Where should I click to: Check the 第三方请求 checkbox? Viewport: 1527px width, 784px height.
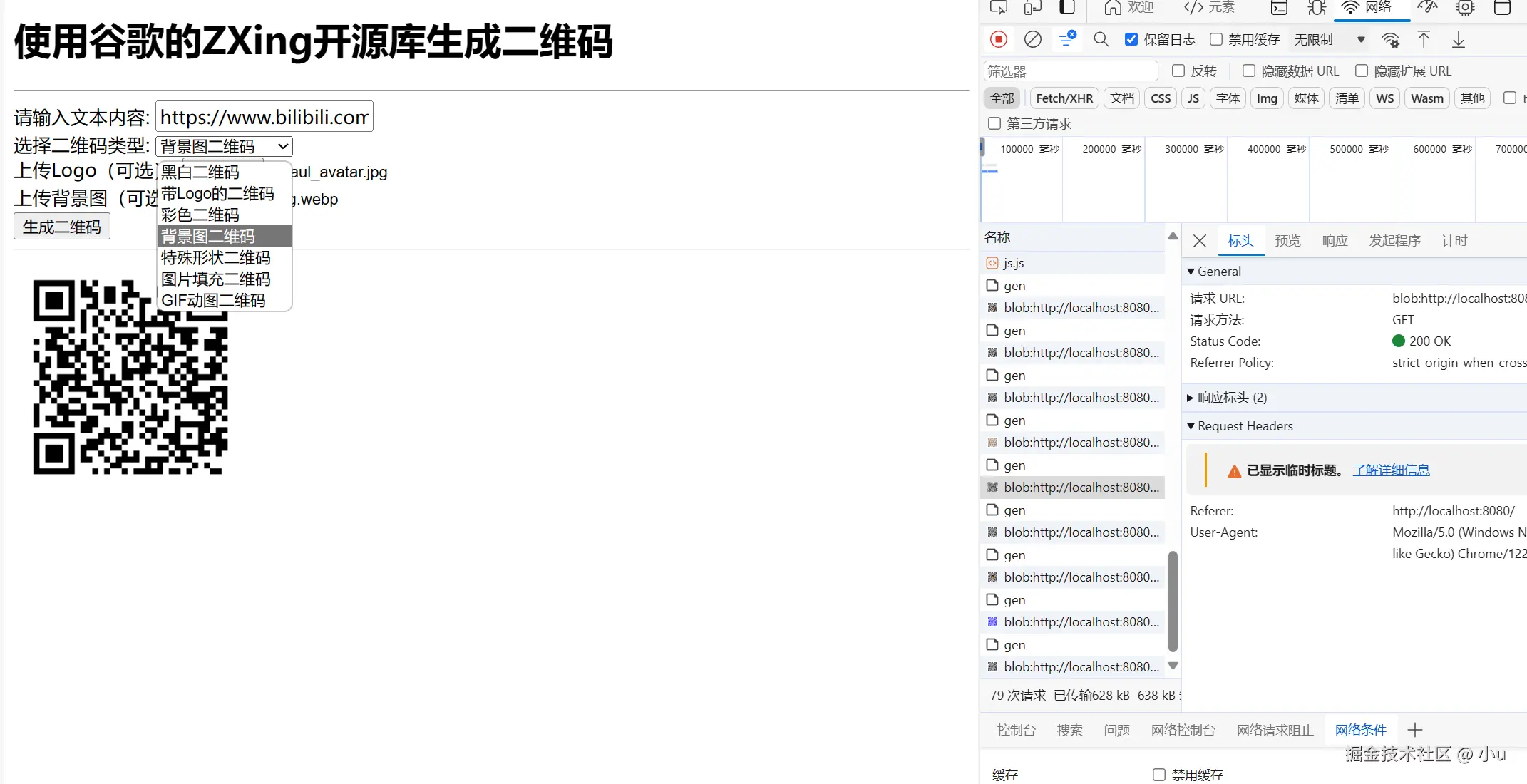coord(994,123)
